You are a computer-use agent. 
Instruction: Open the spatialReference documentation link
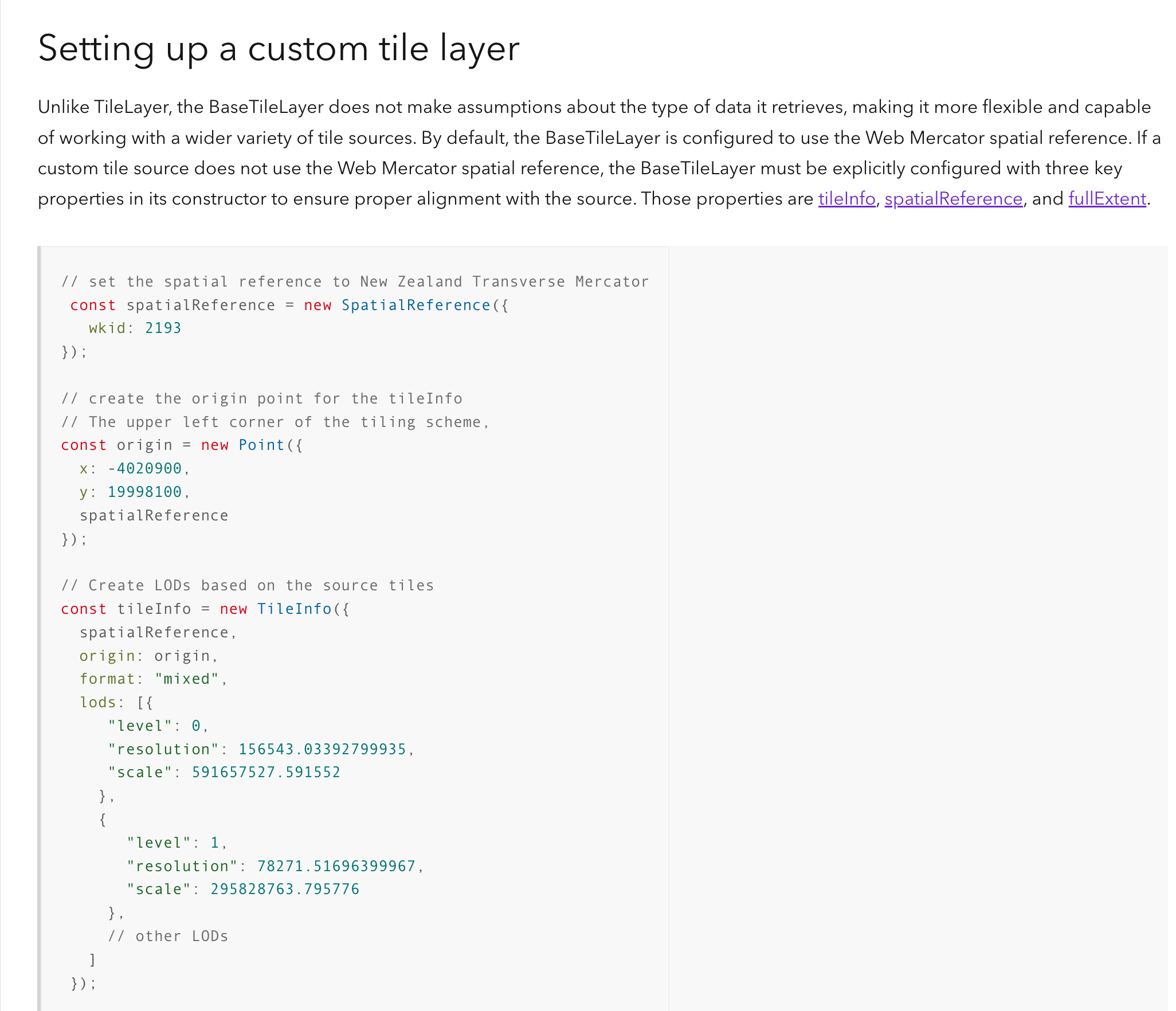953,198
